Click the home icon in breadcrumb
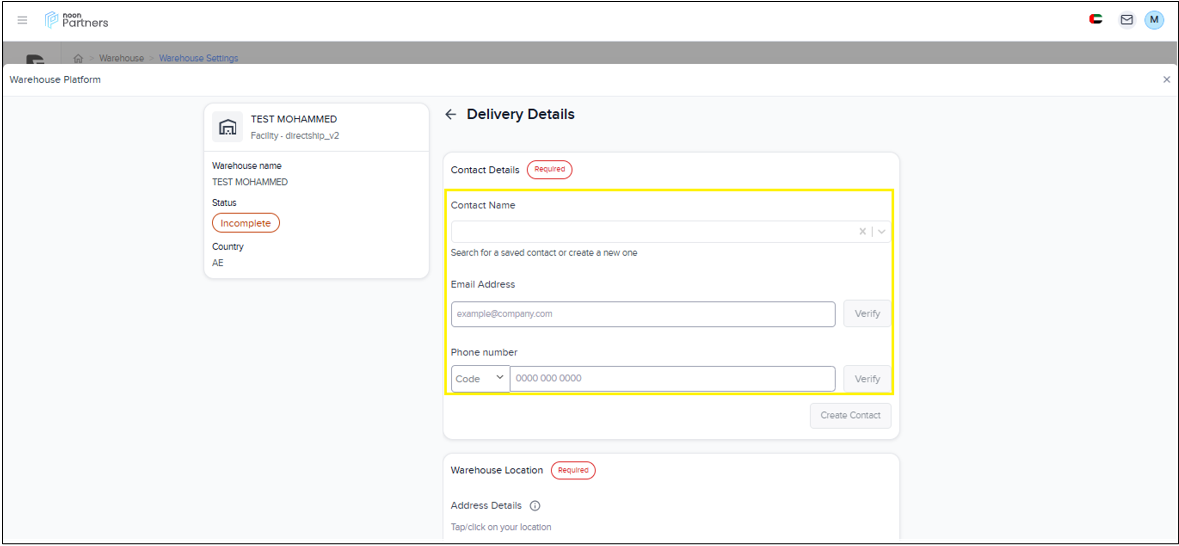Screen dimensions: 1179x546 (78, 58)
